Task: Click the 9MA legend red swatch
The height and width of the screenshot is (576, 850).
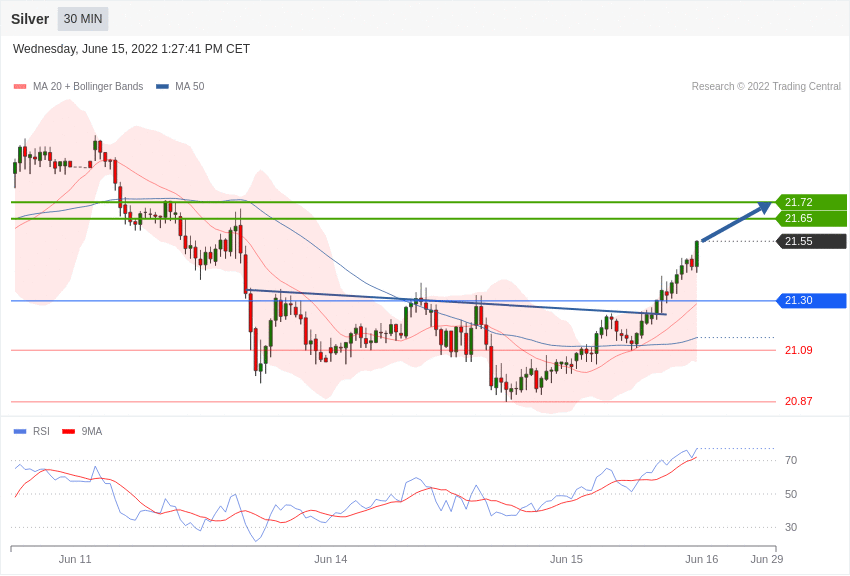Action: (68, 432)
